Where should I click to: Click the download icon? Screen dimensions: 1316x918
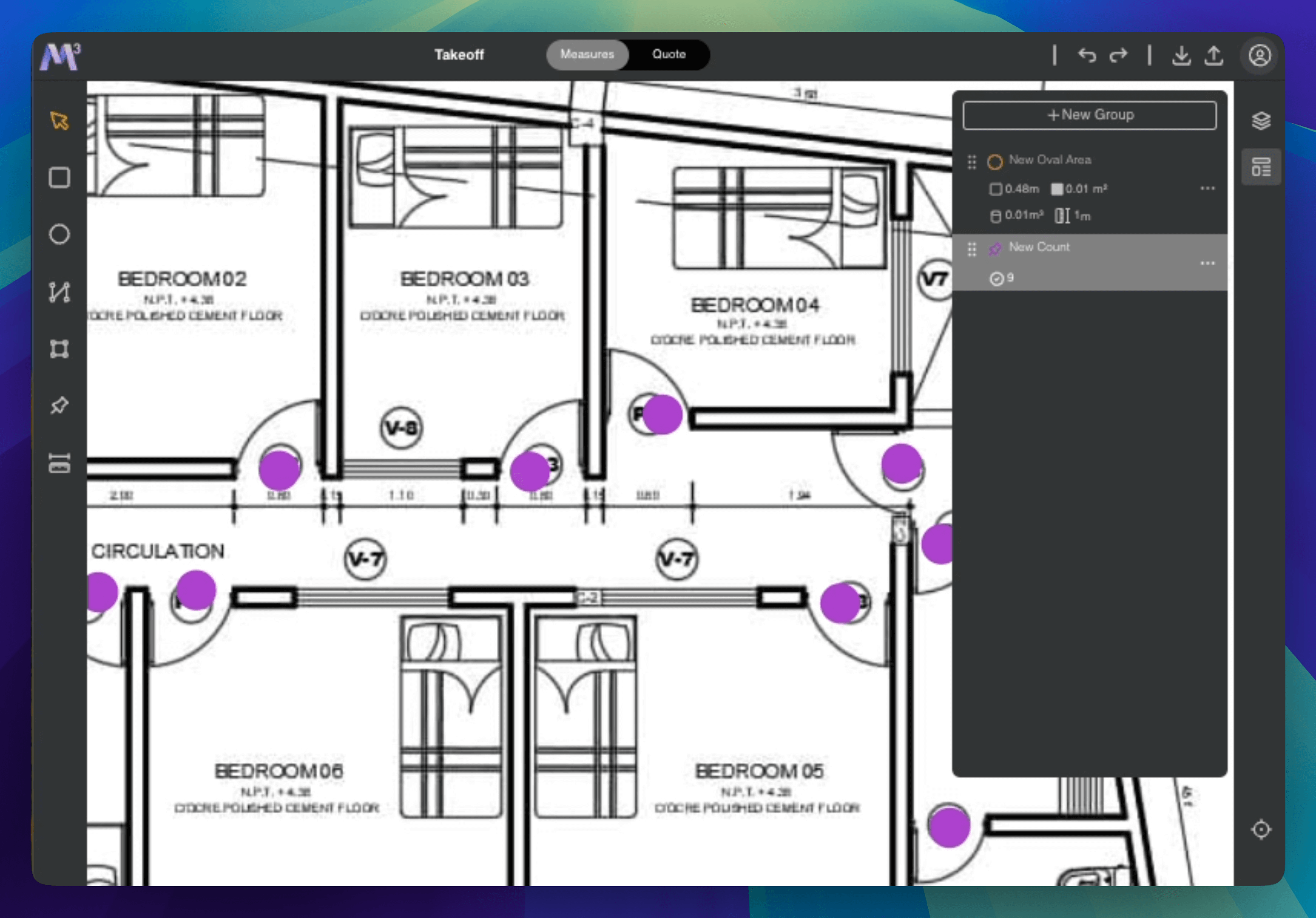point(1181,56)
